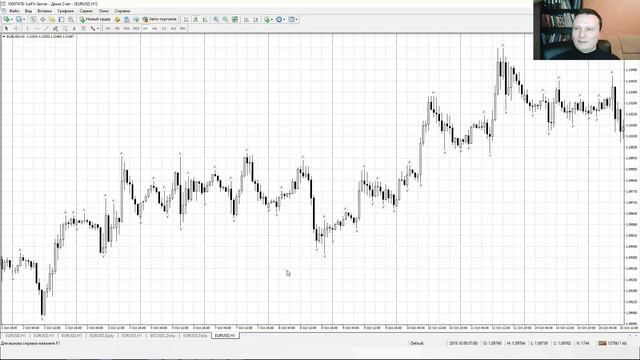This screenshot has width=640, height=360.
Task: Select the text label tool
Action: click(x=83, y=28)
